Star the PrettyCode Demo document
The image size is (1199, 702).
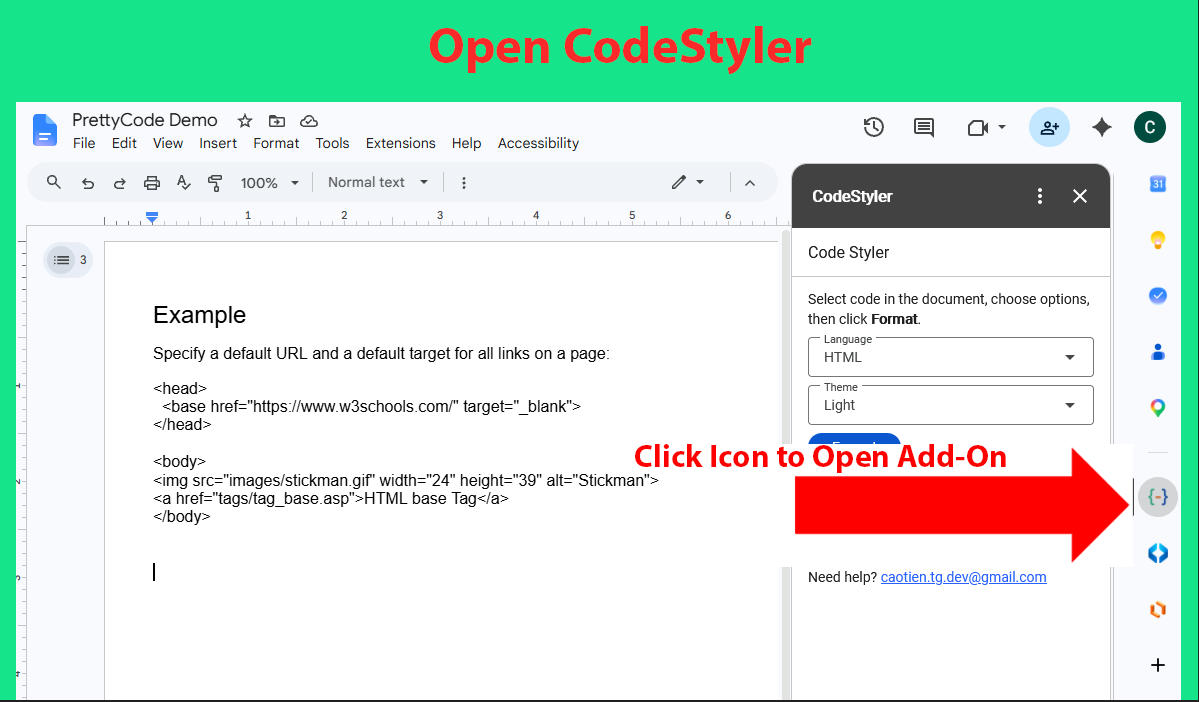245,121
